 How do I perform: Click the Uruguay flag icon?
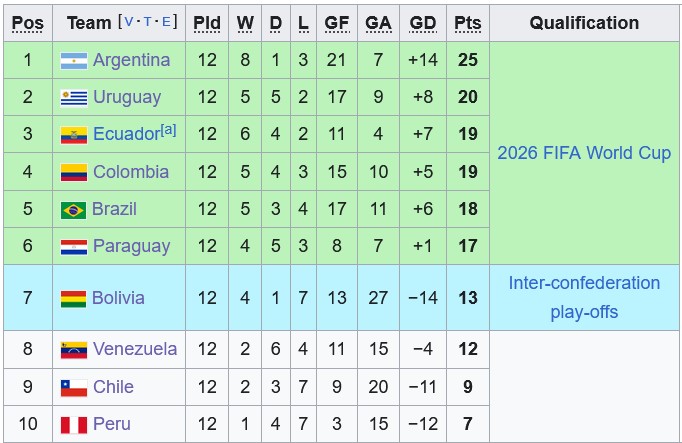pyautogui.click(x=74, y=97)
